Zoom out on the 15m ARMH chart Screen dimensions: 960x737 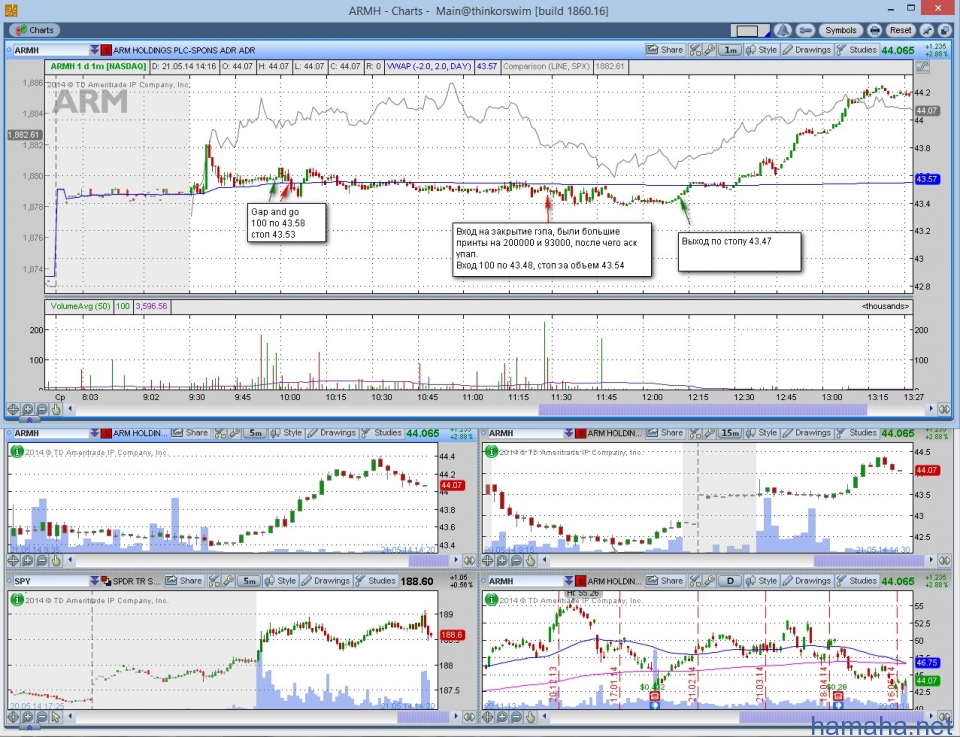pyautogui.click(x=516, y=560)
